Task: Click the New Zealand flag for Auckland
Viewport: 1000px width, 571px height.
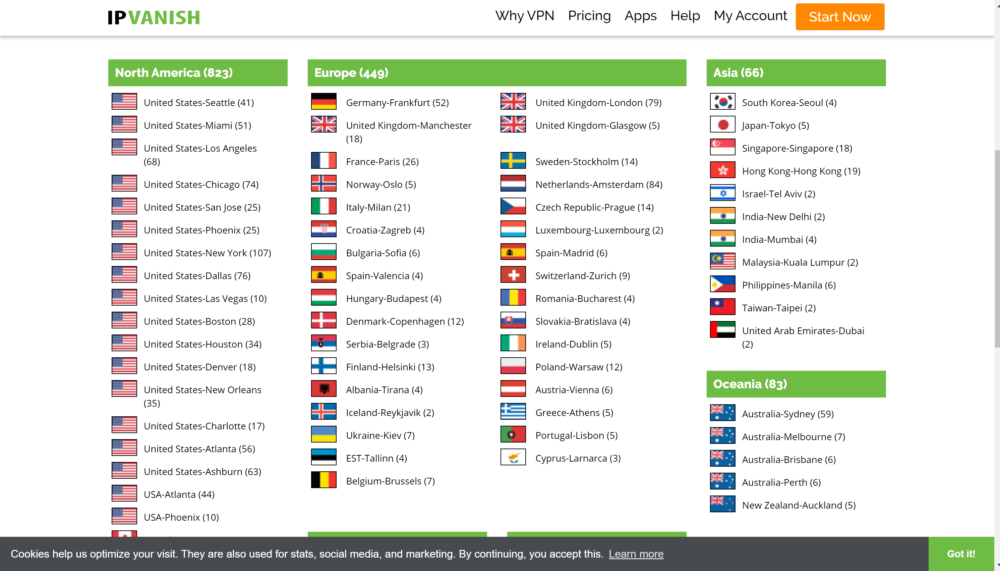Action: coord(723,504)
